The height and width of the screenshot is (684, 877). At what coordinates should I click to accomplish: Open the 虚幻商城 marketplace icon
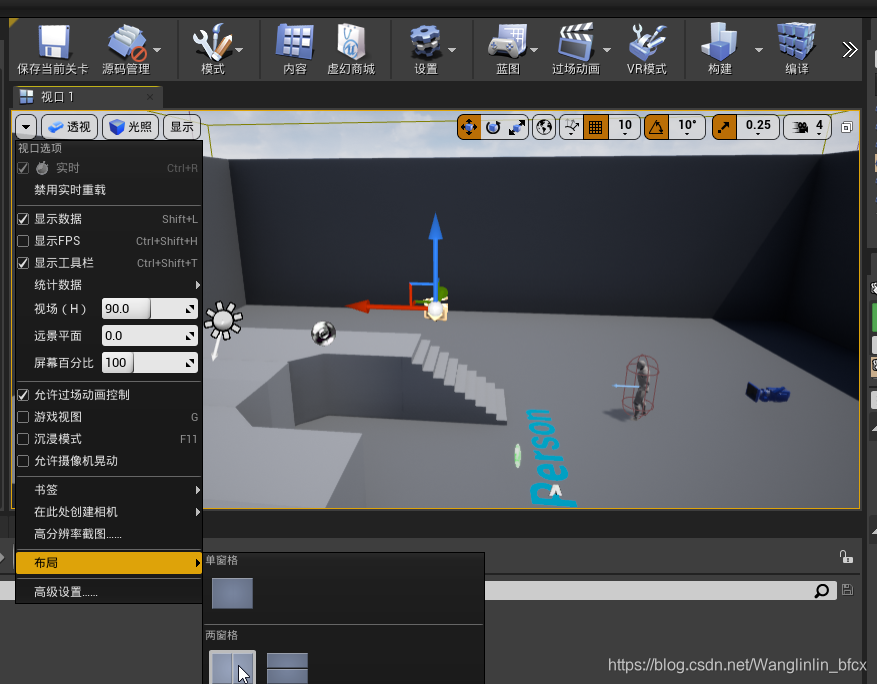(351, 43)
